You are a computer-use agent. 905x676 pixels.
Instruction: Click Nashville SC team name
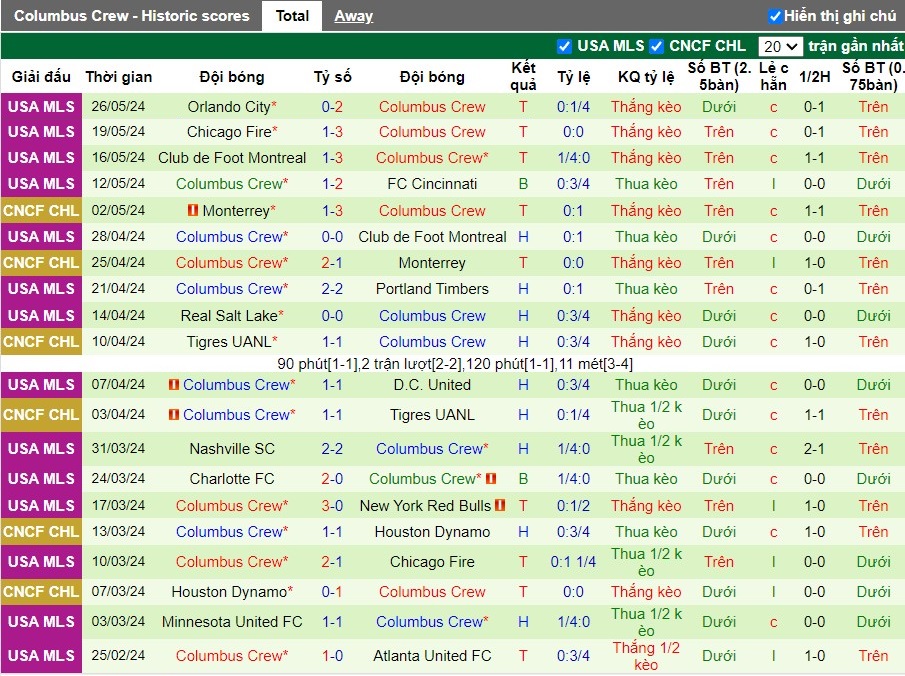point(232,449)
